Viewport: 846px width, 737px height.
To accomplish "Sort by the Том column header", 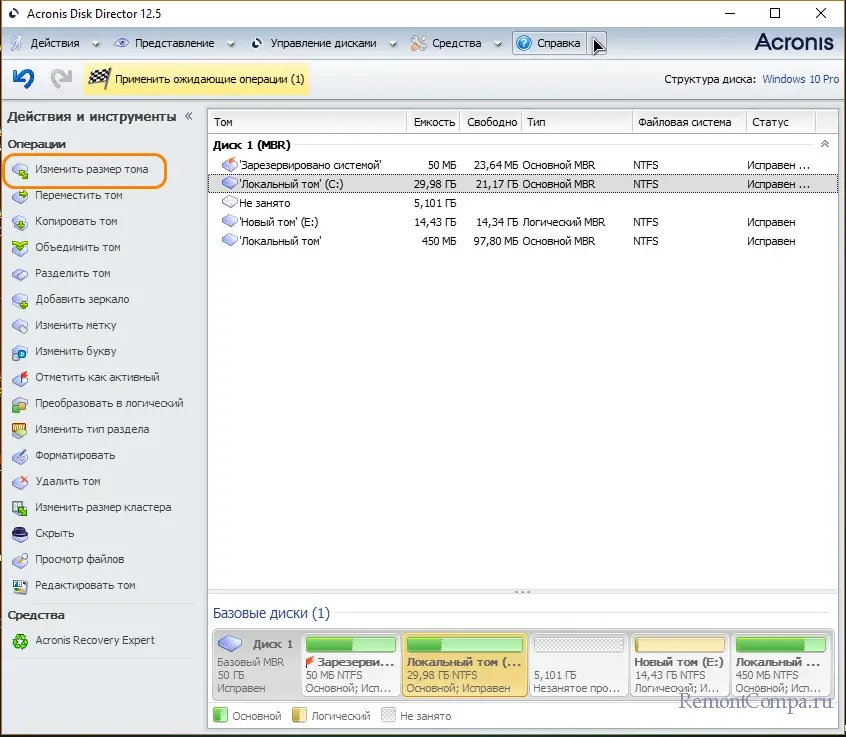I will 307,122.
